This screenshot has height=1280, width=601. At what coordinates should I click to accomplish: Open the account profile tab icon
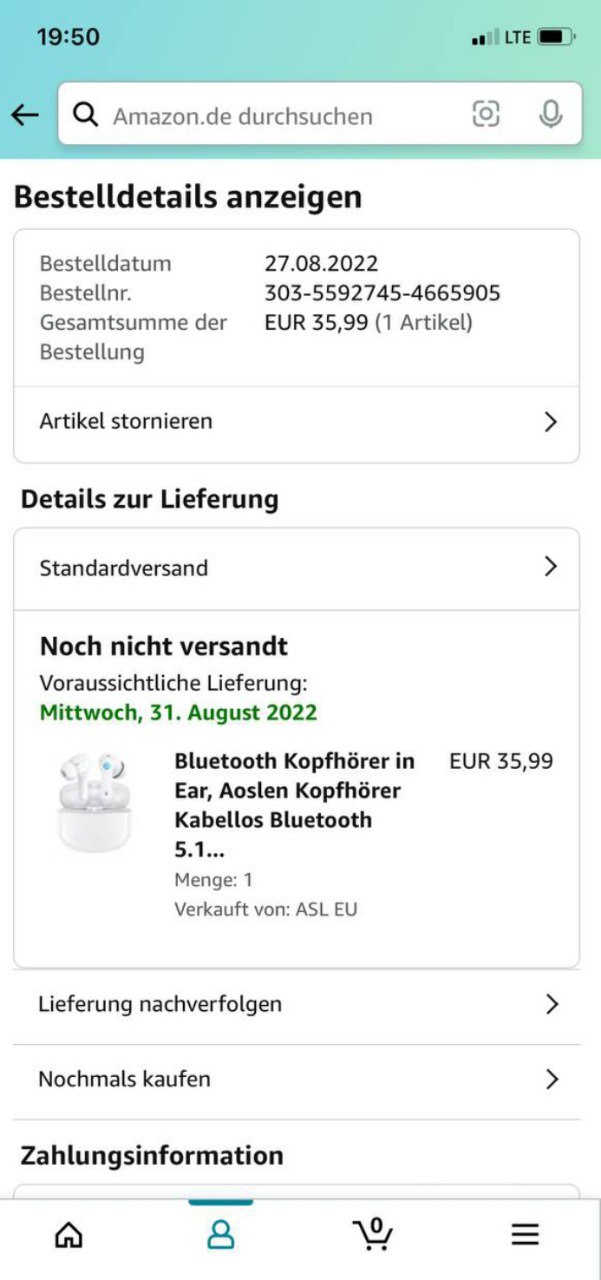pos(221,1235)
